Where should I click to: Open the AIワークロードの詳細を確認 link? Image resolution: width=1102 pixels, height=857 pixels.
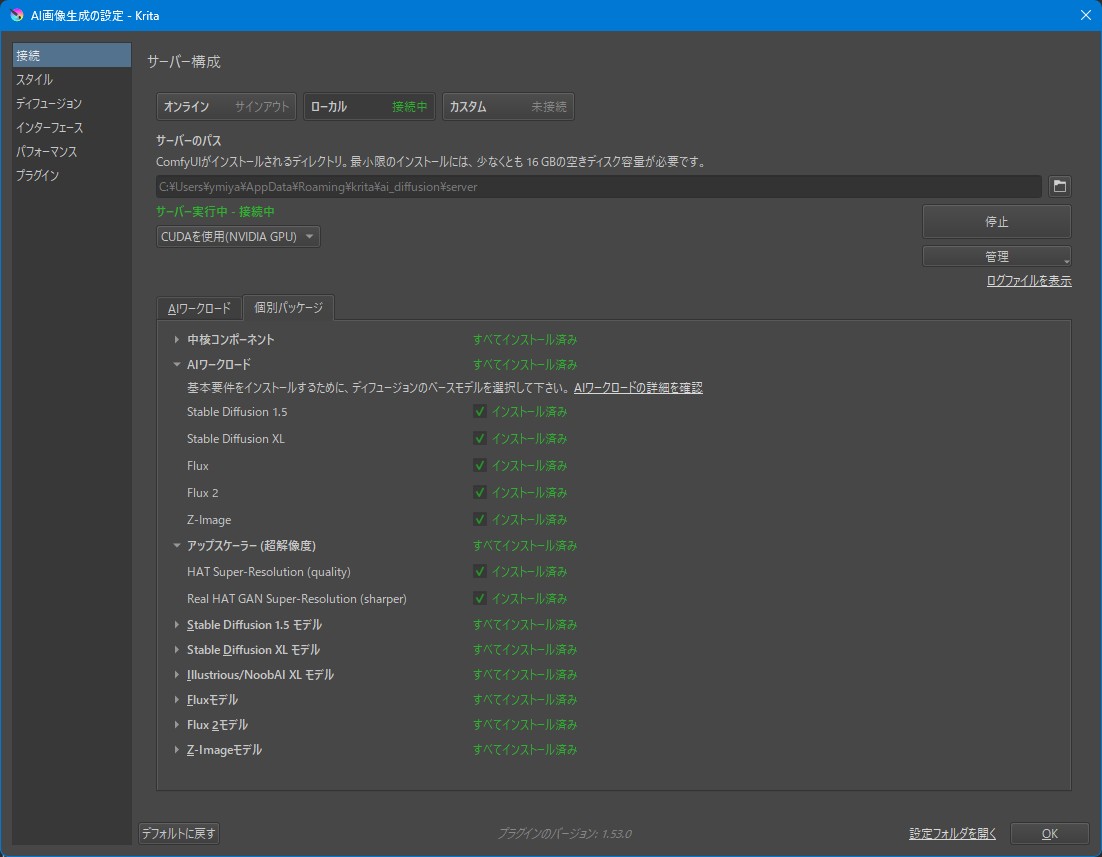[x=638, y=387]
